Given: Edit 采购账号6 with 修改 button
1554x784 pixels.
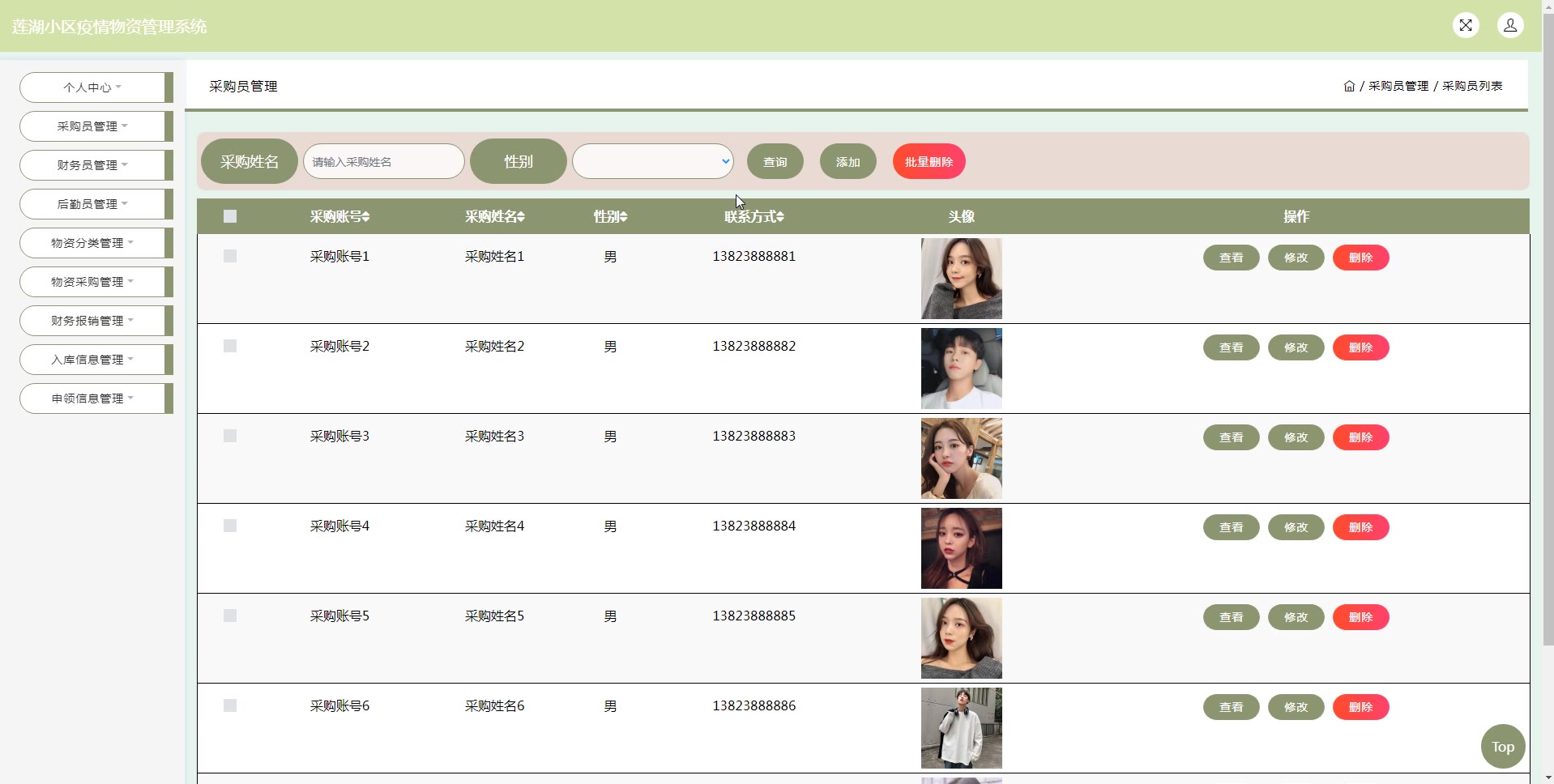Looking at the screenshot, I should click(1296, 707).
